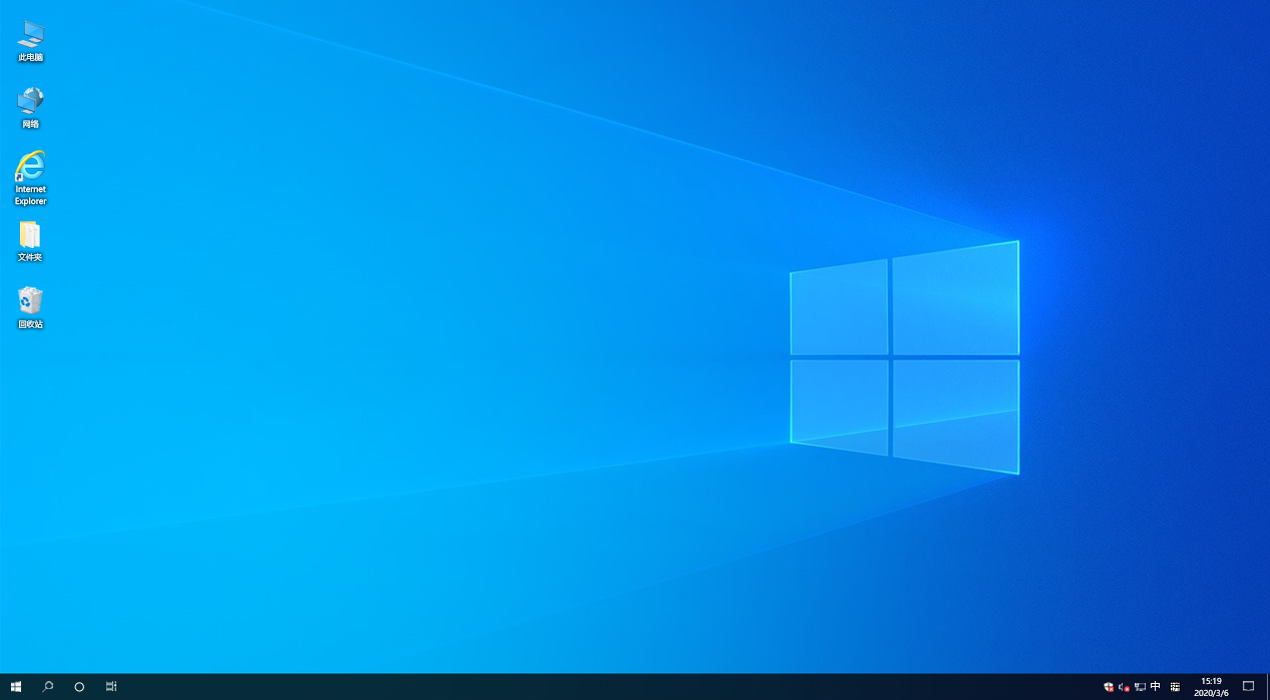Image resolution: width=1270 pixels, height=700 pixels.
Task: Open Cortana circle icon
Action: pos(79,687)
